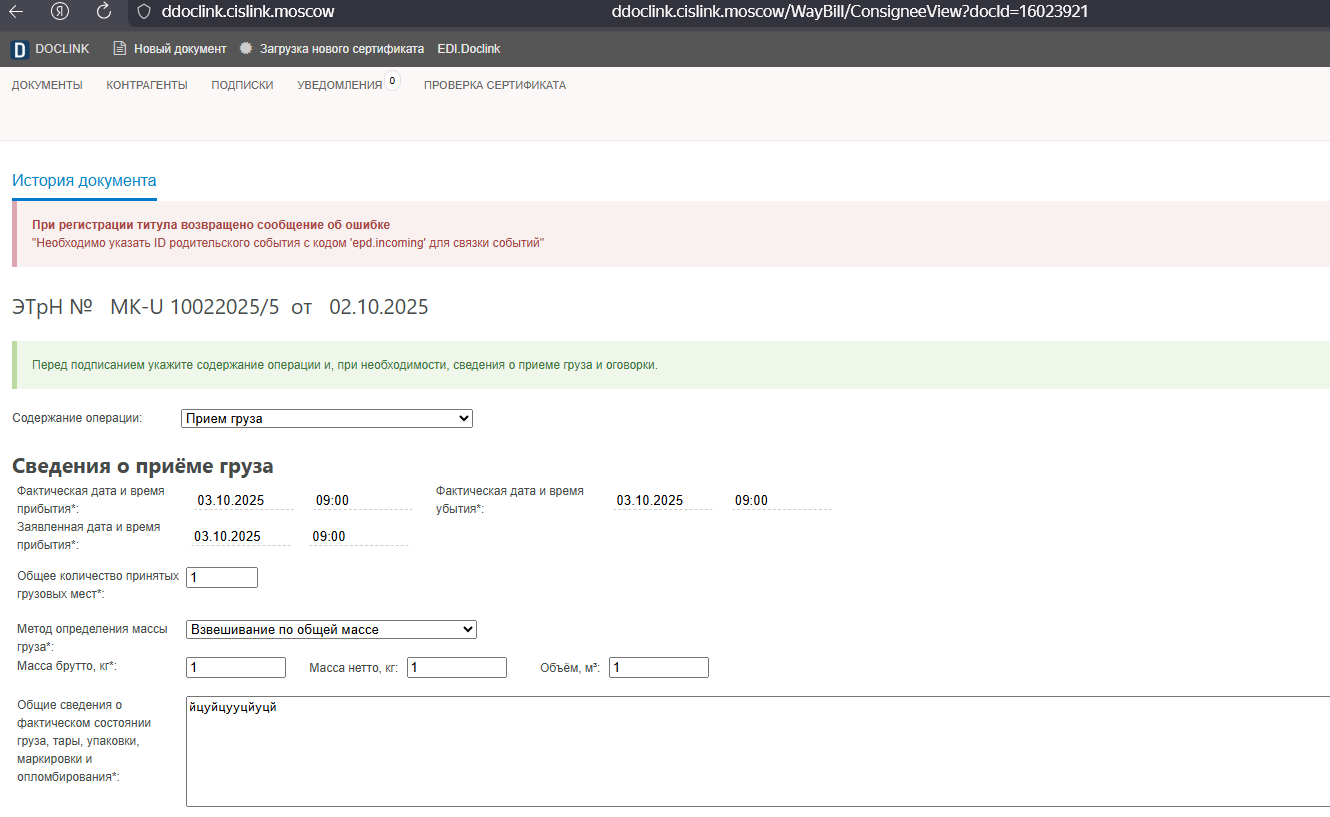Click the Масса брутто input field

tap(236, 667)
